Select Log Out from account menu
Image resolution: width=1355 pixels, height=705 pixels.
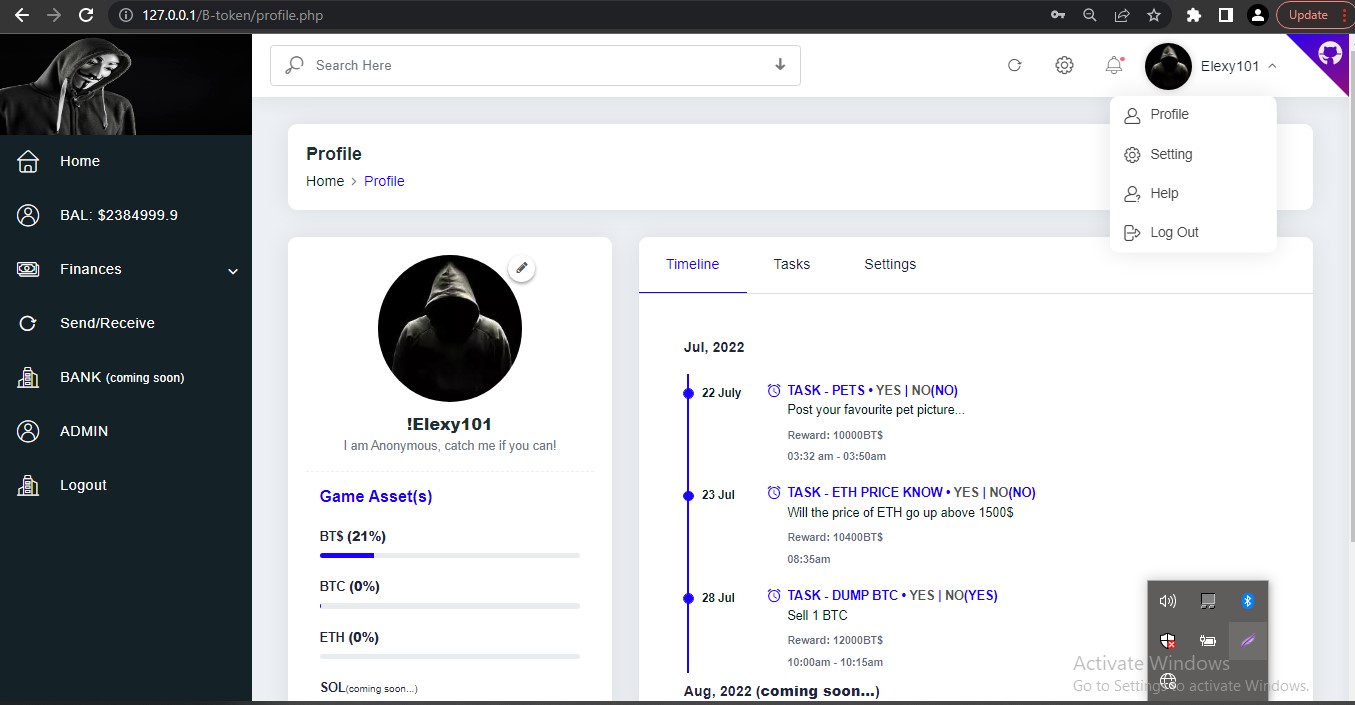point(1174,232)
